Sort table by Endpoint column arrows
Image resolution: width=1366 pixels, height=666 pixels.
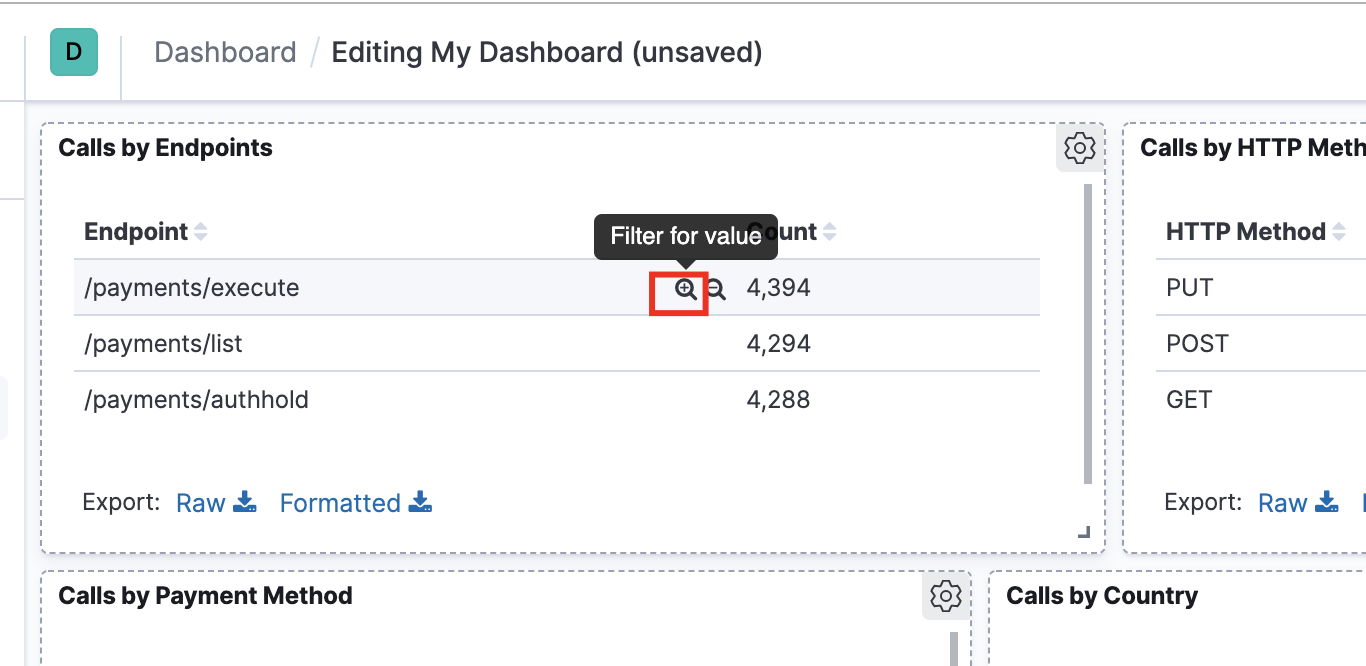tap(201, 232)
